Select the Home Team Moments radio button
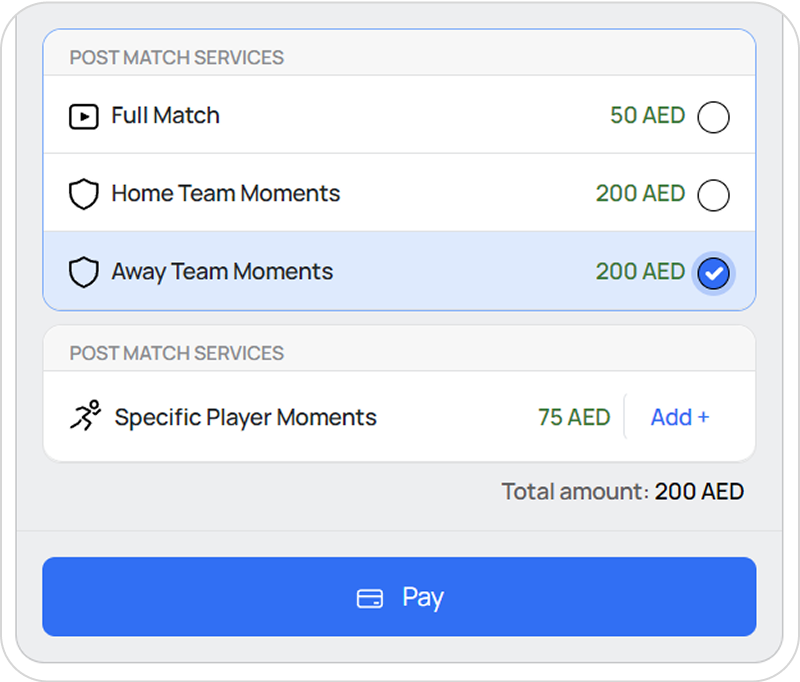Viewport: 800px width, 682px height. tap(713, 195)
